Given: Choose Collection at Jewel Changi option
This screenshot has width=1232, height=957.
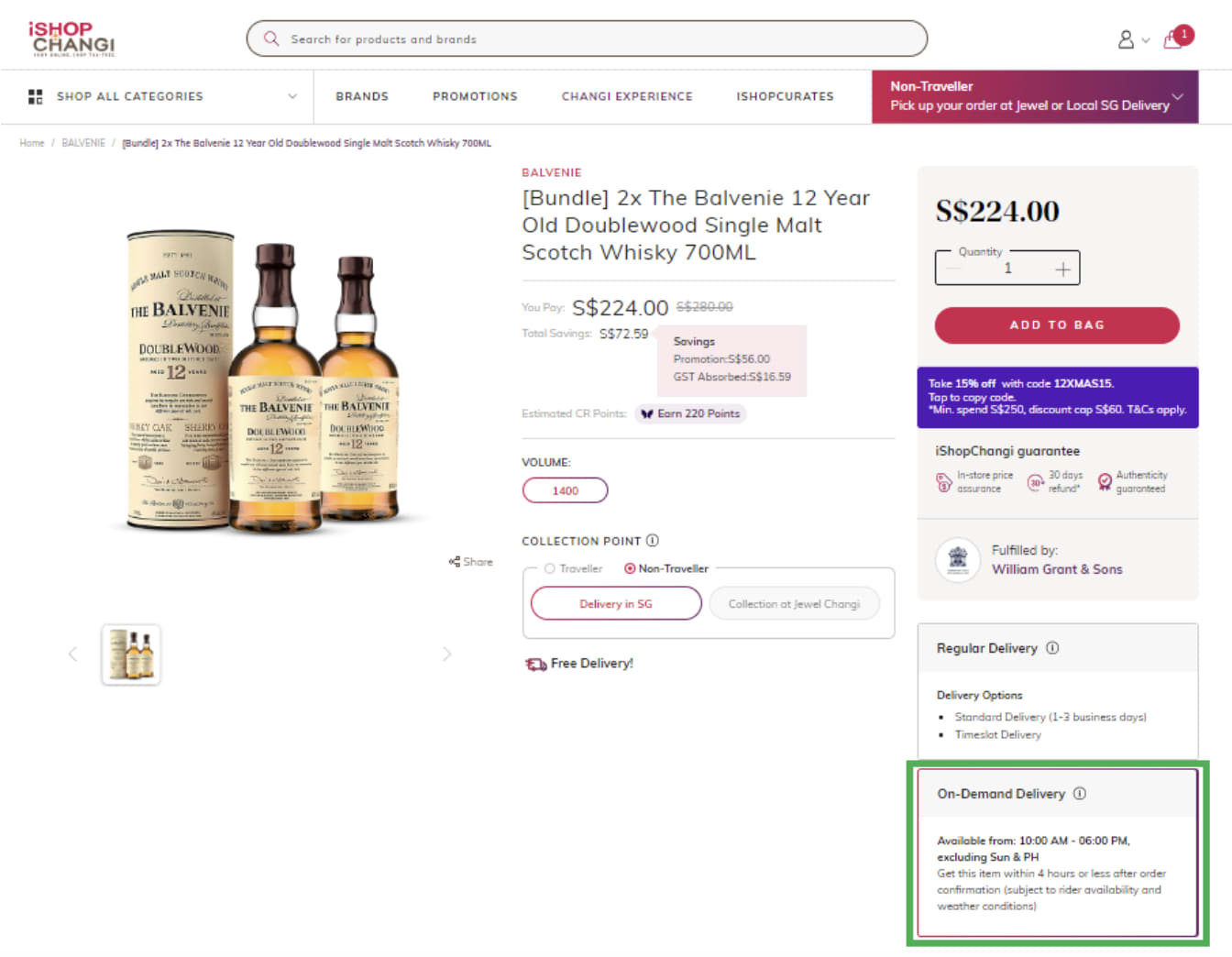Looking at the screenshot, I should click(x=794, y=603).
